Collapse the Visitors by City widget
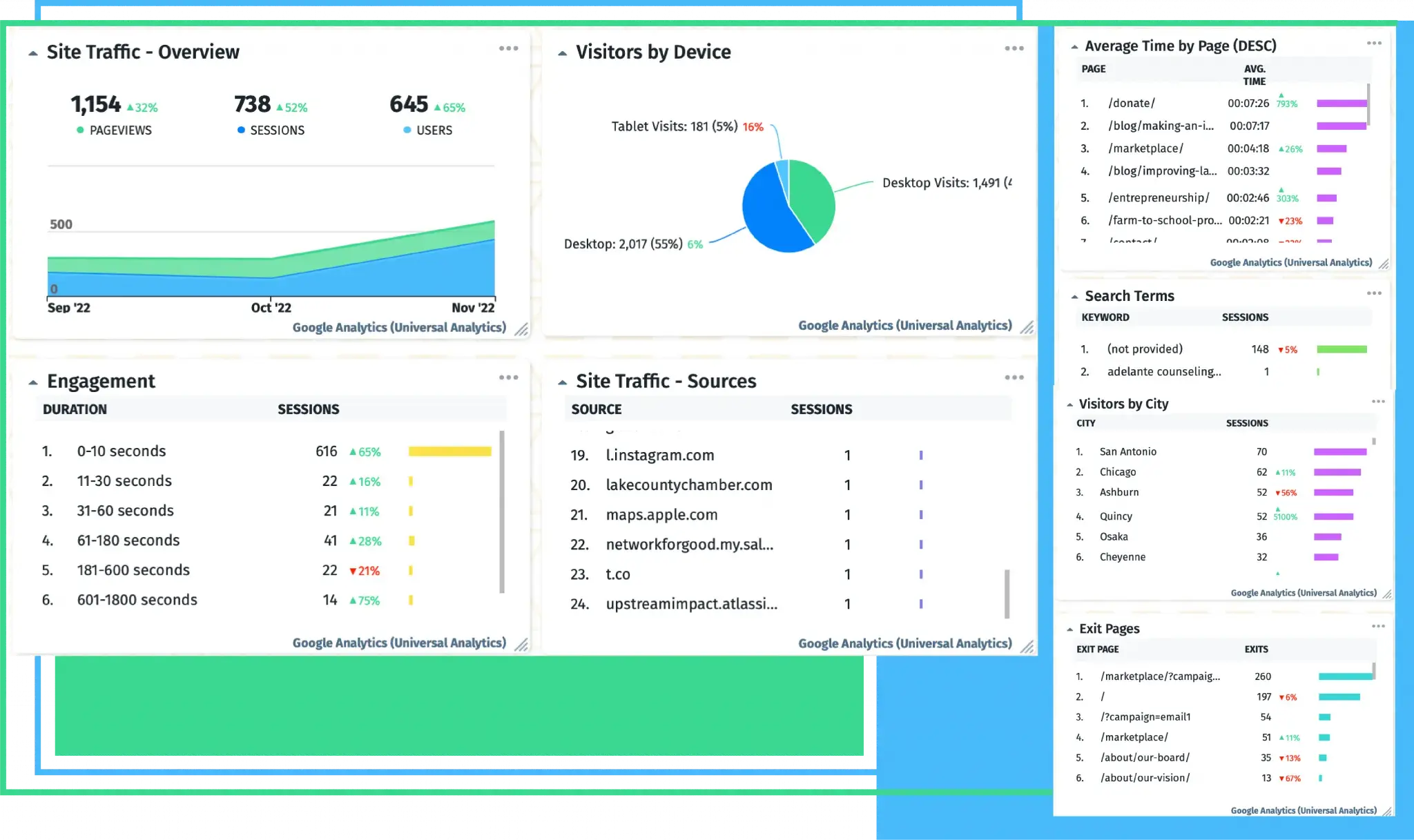 [1069, 404]
